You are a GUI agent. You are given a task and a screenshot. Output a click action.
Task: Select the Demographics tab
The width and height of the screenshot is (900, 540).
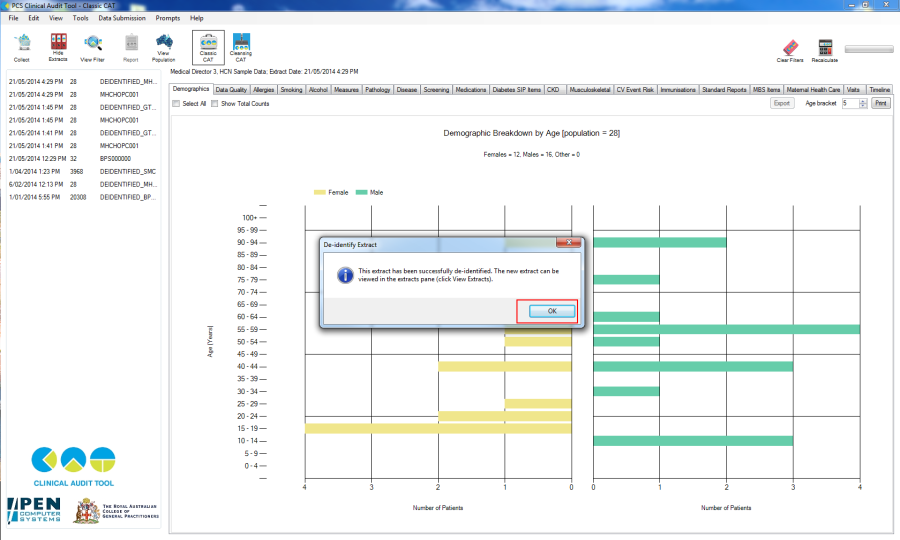pos(191,89)
